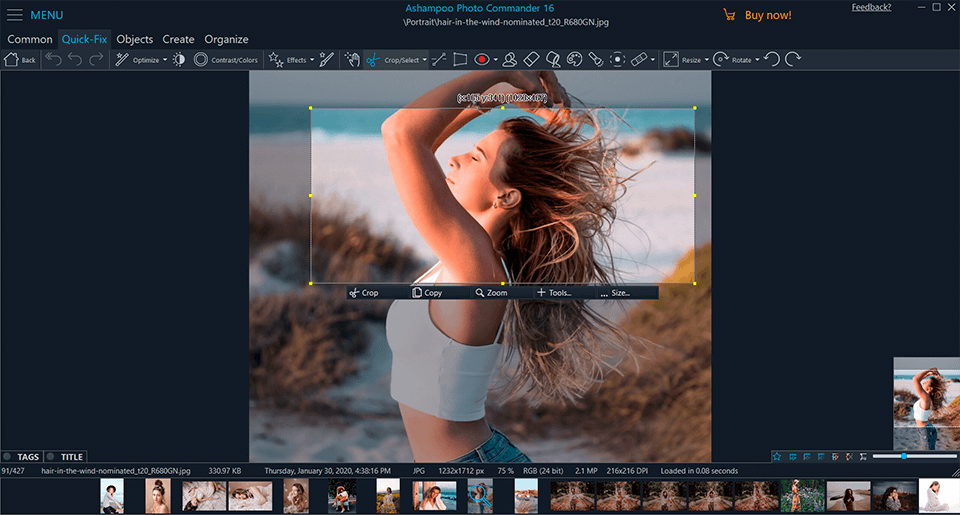Click Zoom in the selection toolbar

click(492, 293)
